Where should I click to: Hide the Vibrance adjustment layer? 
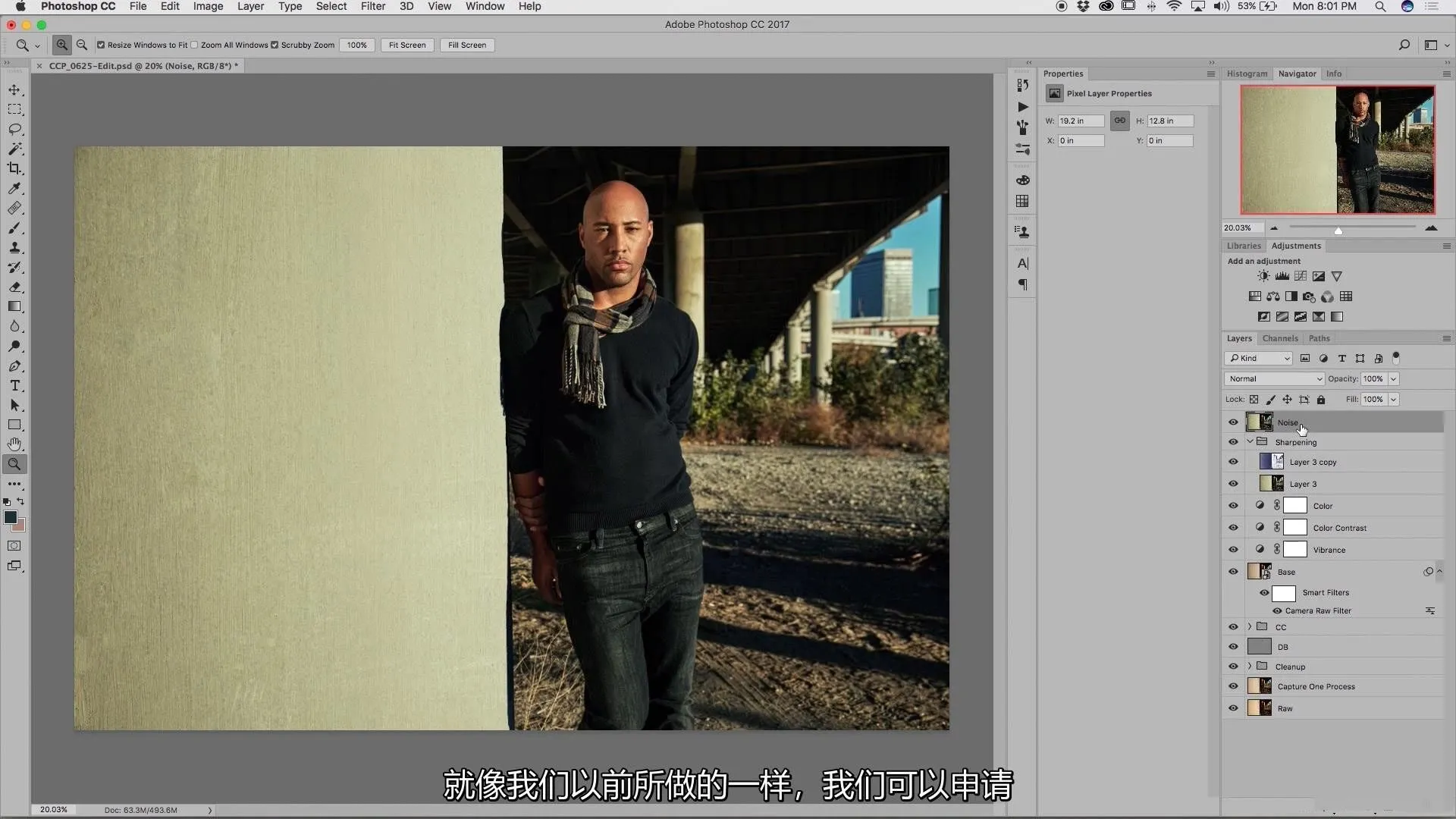point(1233,549)
